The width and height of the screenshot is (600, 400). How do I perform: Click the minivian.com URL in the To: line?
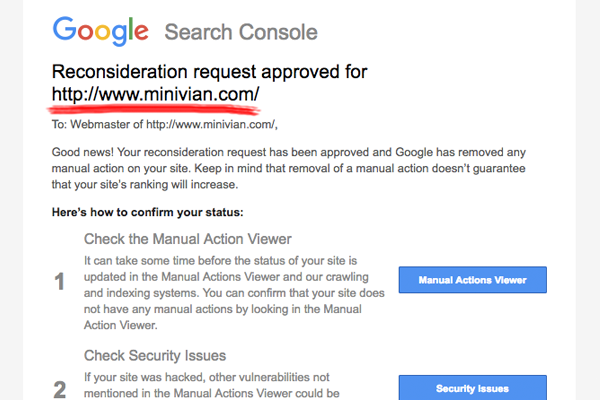click(210, 125)
